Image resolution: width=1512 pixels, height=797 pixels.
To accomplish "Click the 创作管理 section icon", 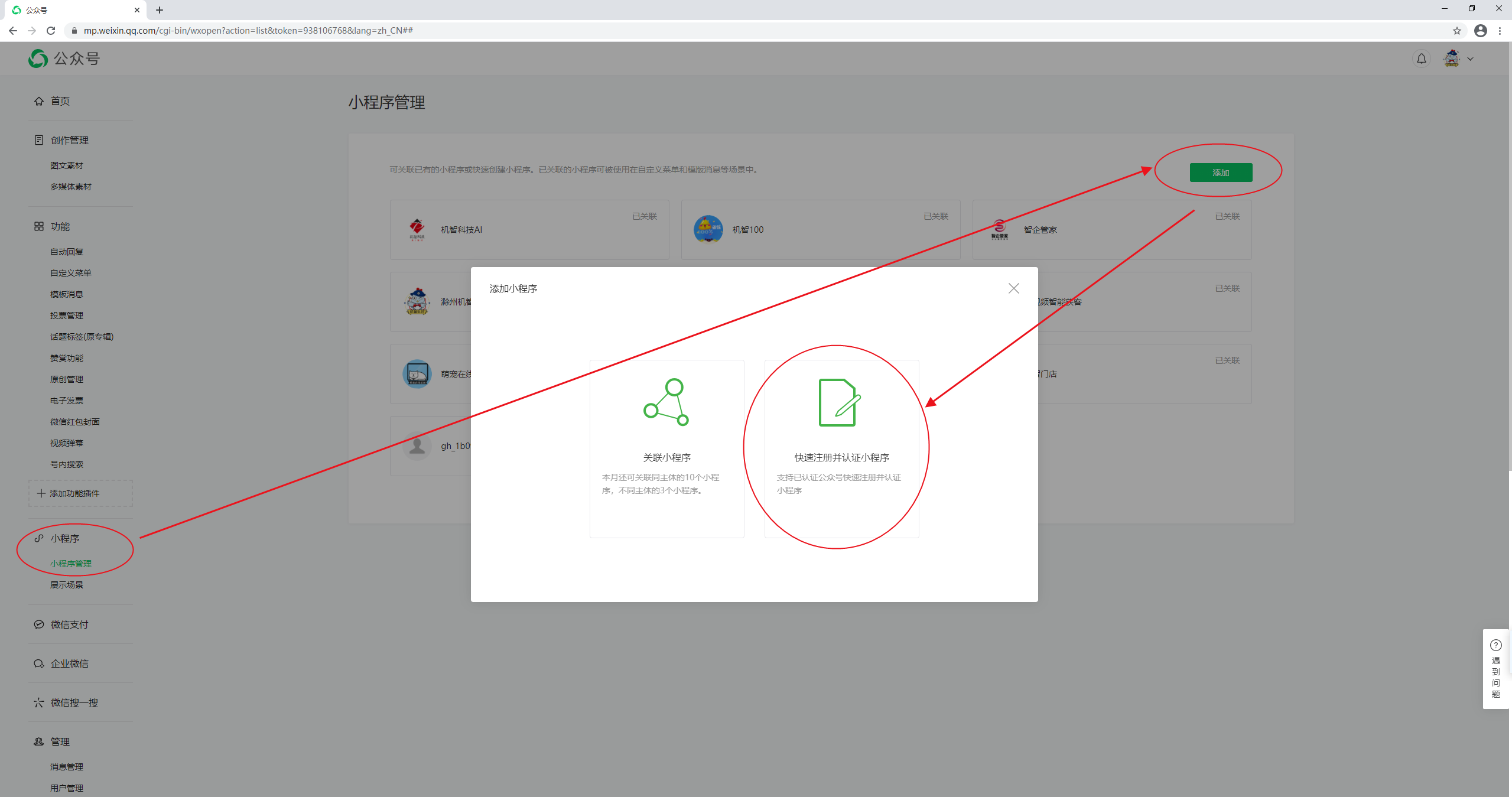I will click(39, 140).
